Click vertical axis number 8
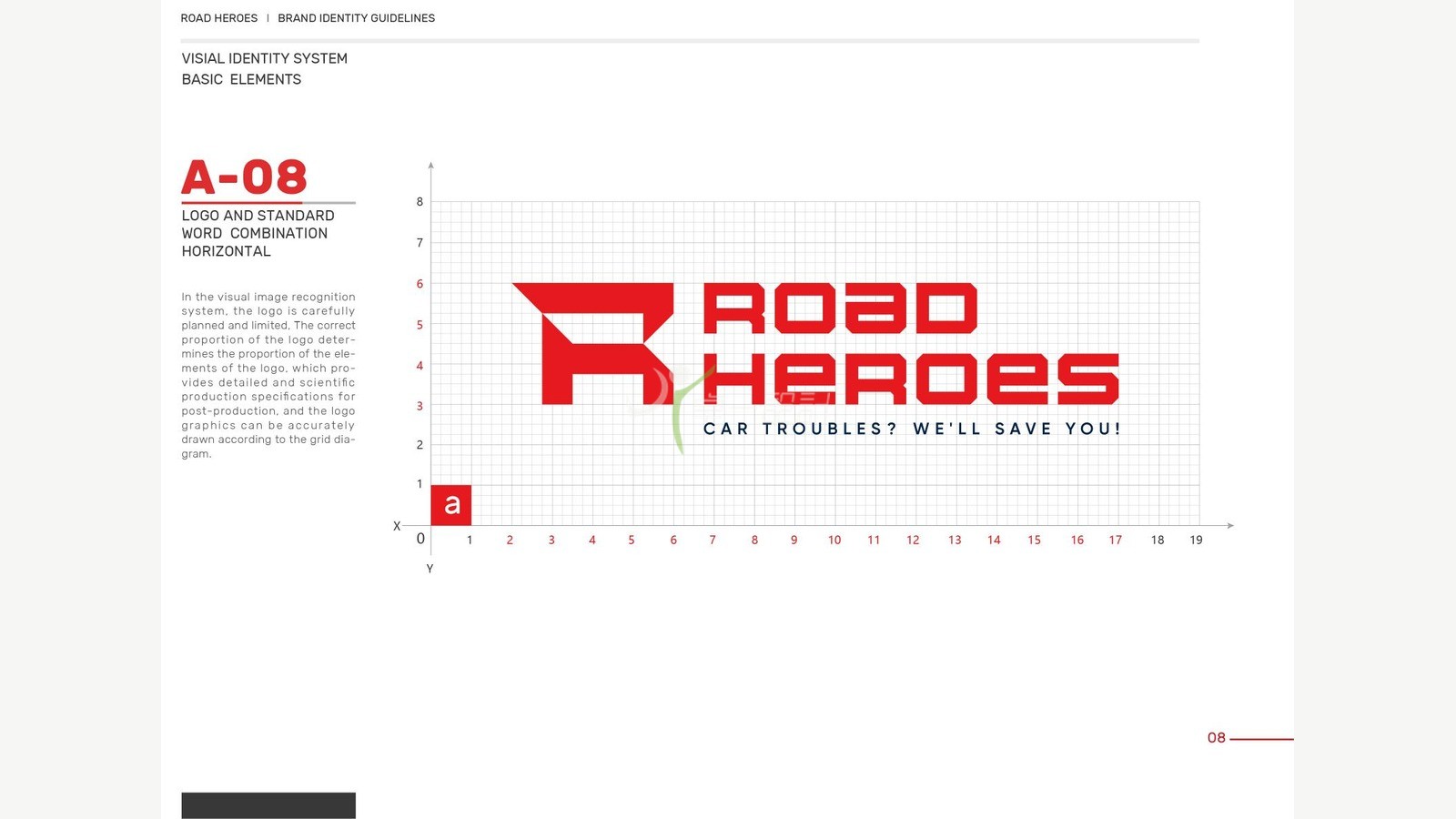 pyautogui.click(x=420, y=202)
